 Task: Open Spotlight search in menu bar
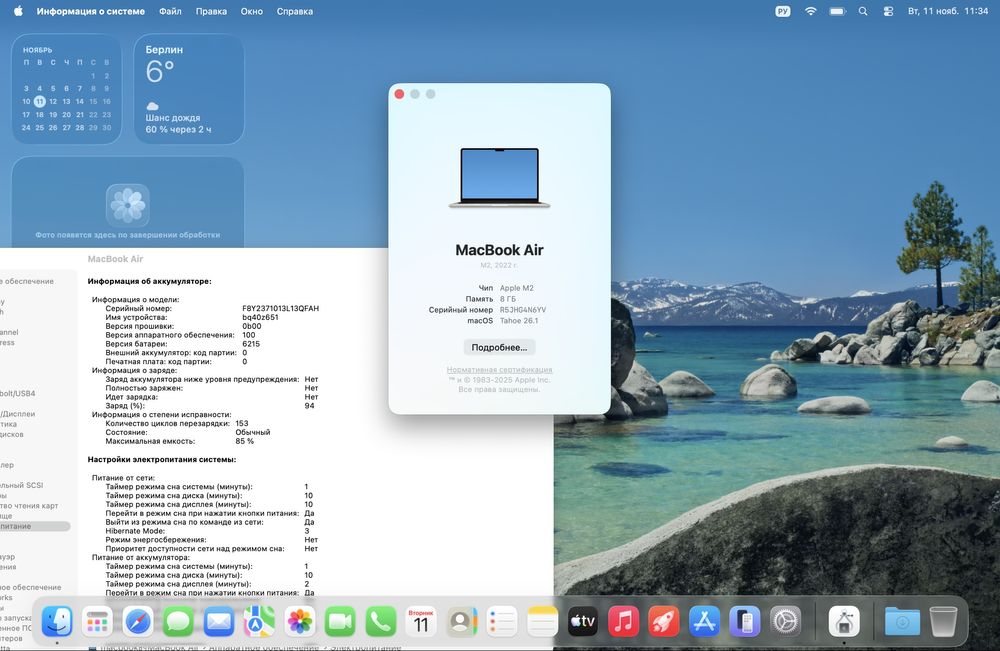point(863,11)
